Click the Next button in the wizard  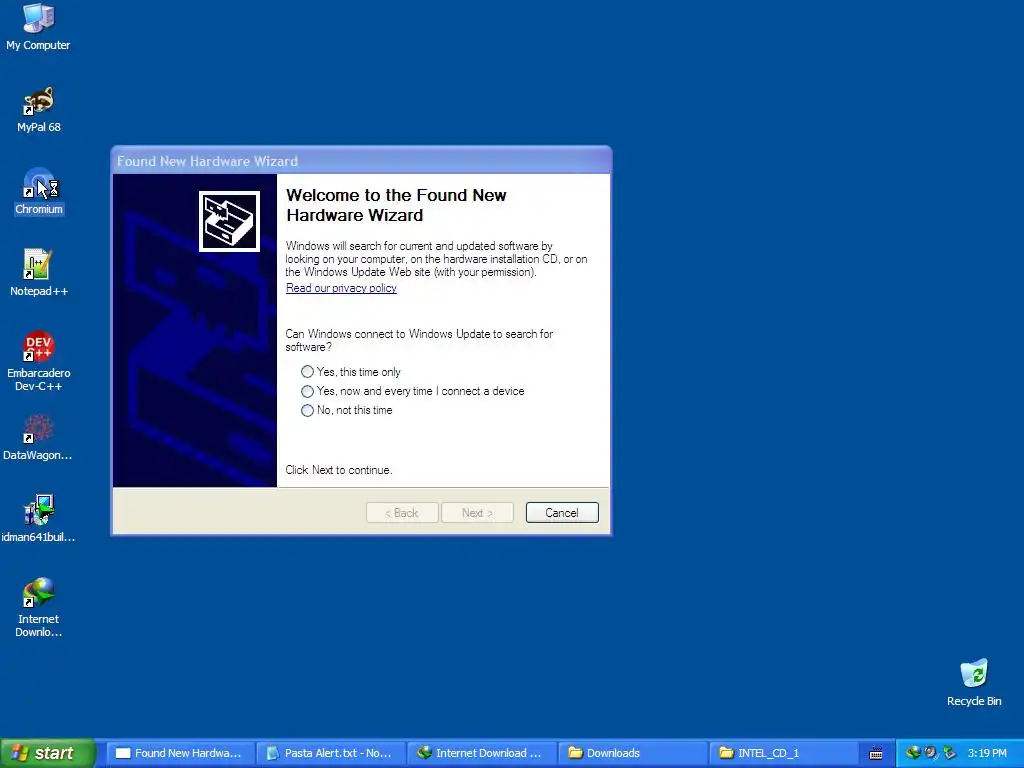pos(477,513)
